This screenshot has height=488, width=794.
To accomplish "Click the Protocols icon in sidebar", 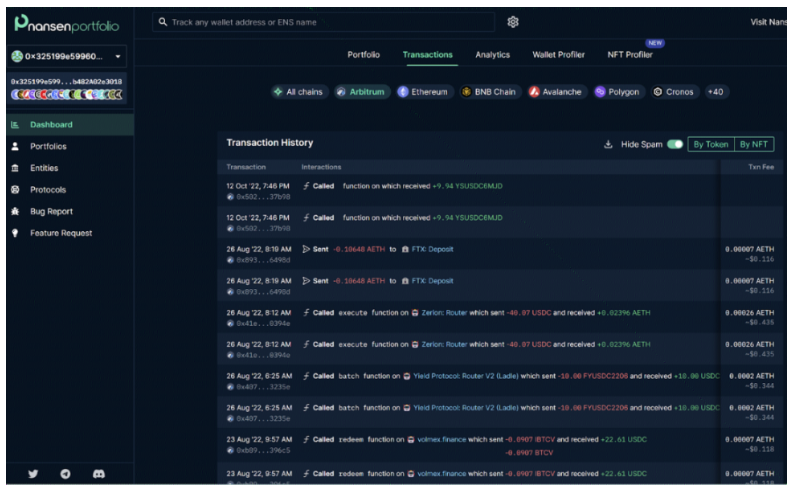I will pos(15,190).
